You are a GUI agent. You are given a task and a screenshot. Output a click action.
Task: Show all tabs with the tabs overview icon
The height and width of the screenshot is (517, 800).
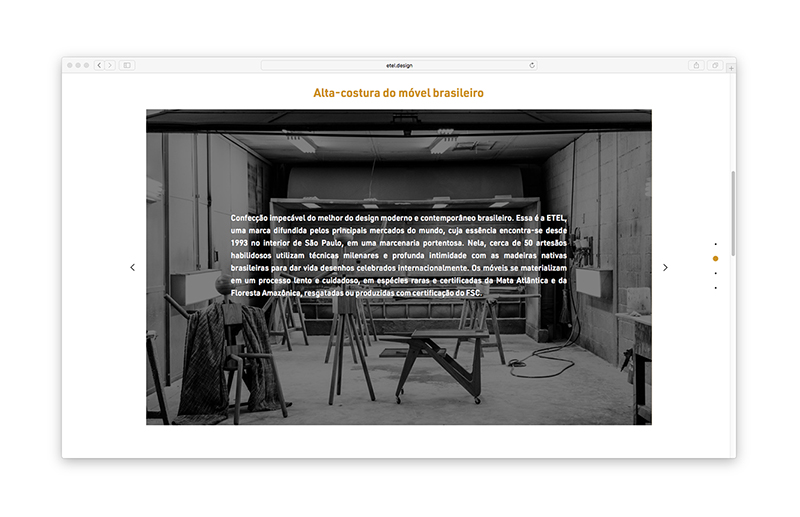715,65
